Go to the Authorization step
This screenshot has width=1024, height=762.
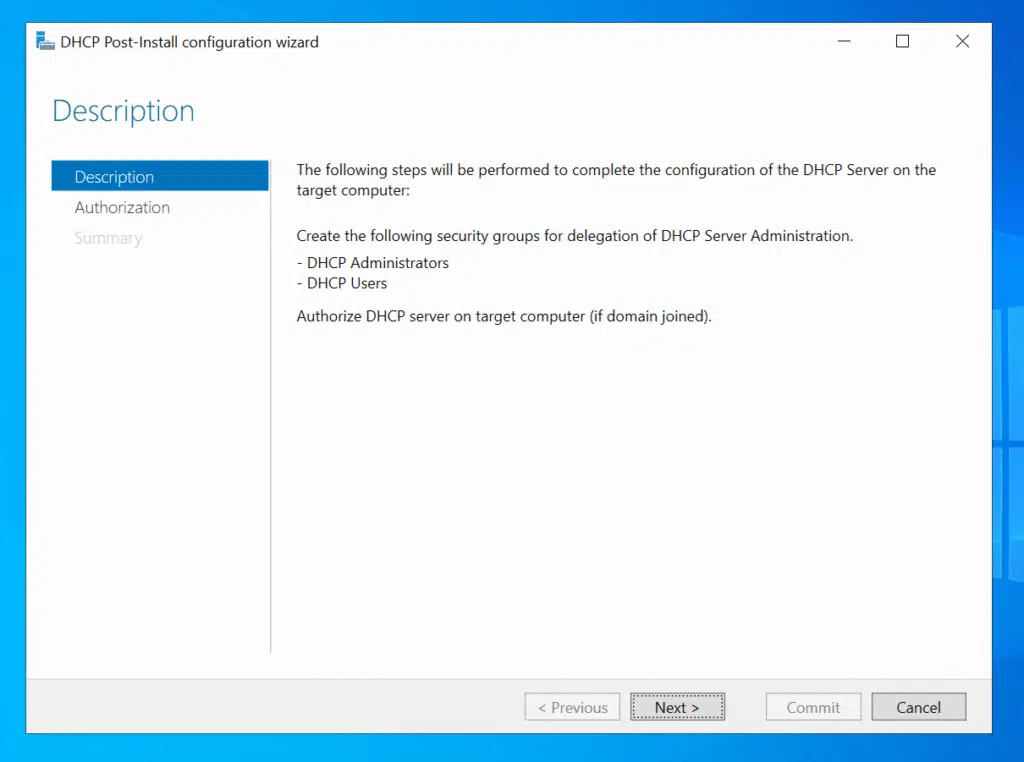pos(122,208)
